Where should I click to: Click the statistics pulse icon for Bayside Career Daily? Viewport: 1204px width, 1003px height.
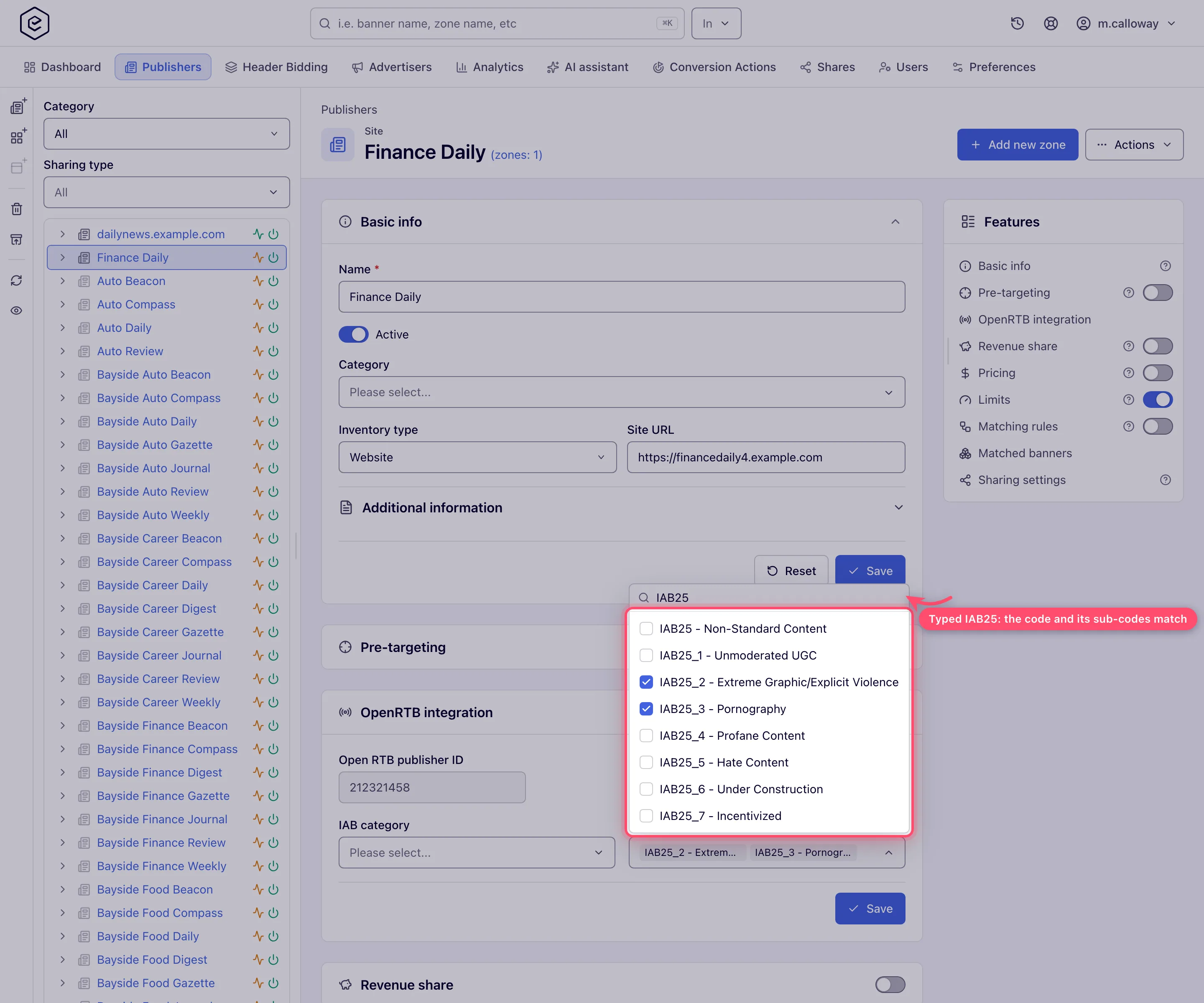click(258, 585)
